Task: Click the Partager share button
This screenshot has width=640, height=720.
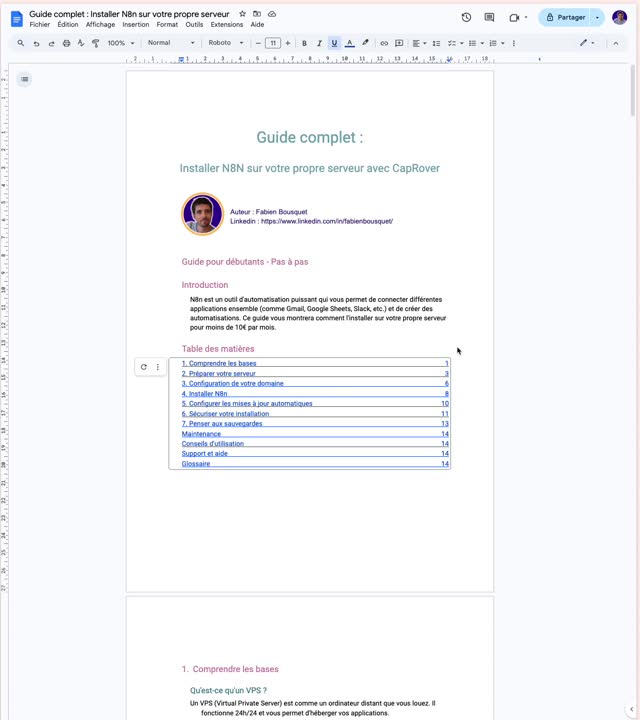Action: (565, 17)
